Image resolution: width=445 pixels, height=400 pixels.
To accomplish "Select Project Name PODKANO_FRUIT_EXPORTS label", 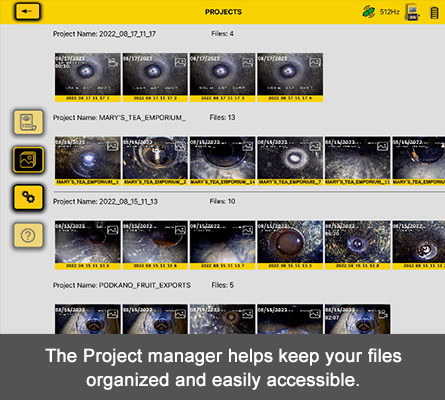I will [x=122, y=285].
